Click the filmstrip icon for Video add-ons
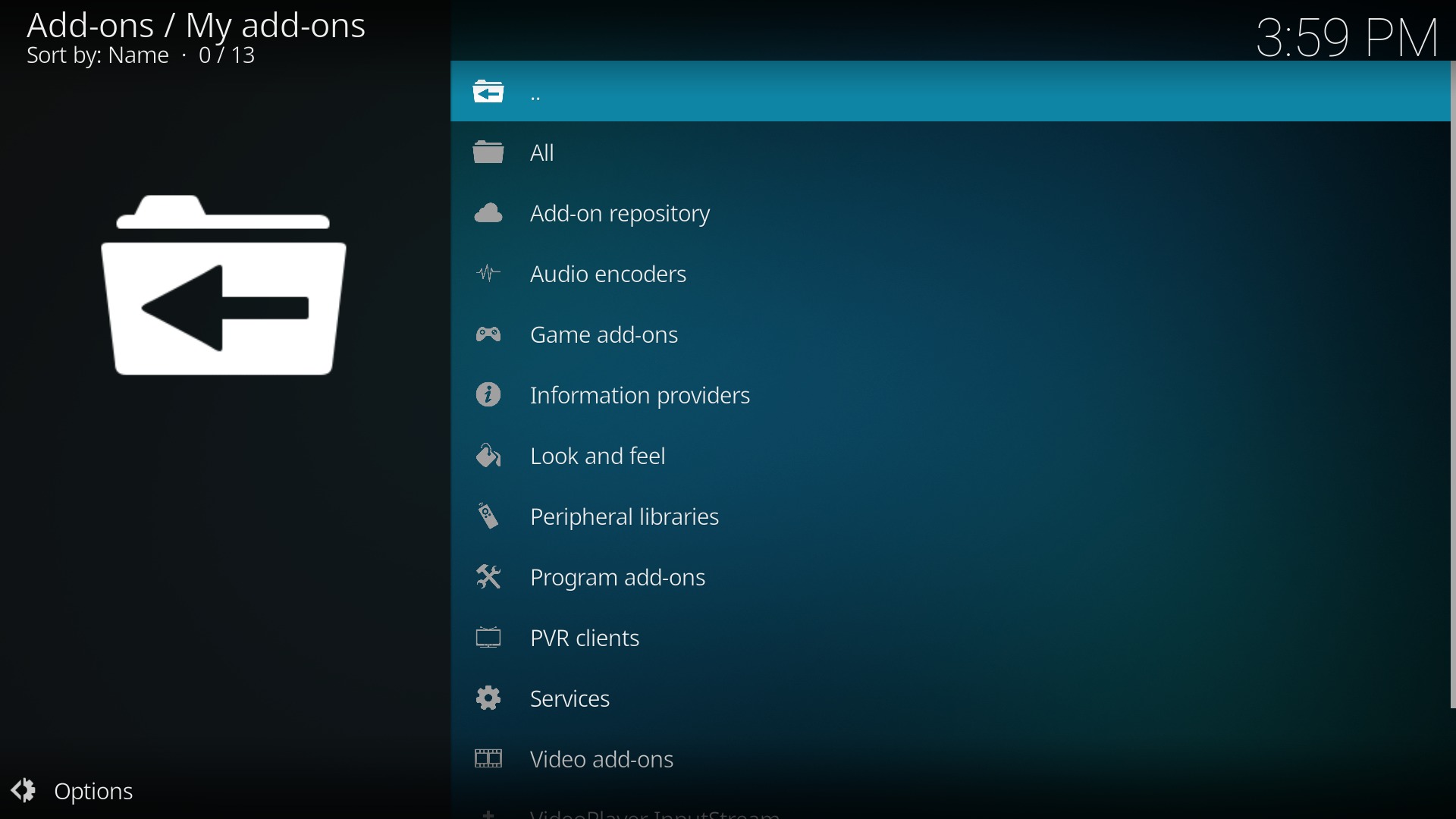This screenshot has height=819, width=1456. [489, 760]
